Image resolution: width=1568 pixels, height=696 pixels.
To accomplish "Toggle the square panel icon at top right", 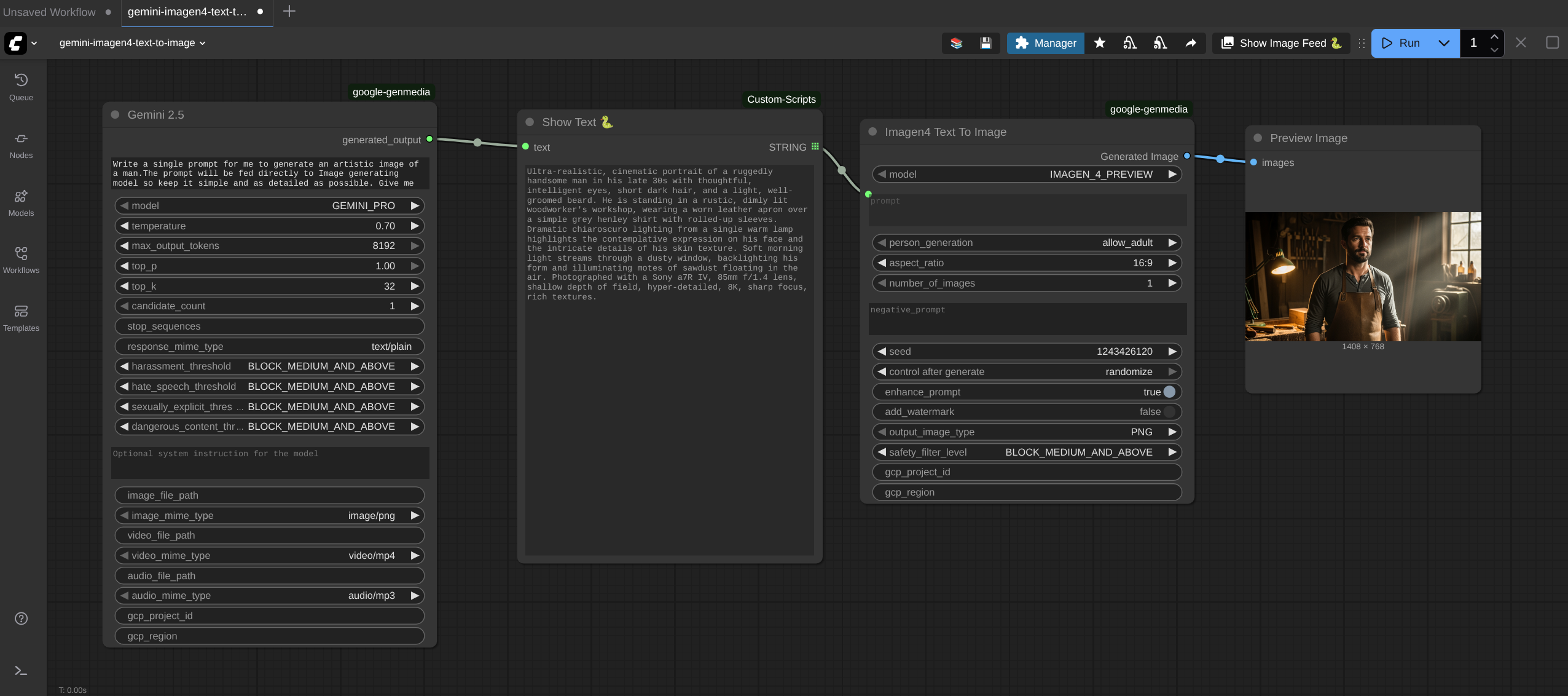I will click(x=1552, y=43).
